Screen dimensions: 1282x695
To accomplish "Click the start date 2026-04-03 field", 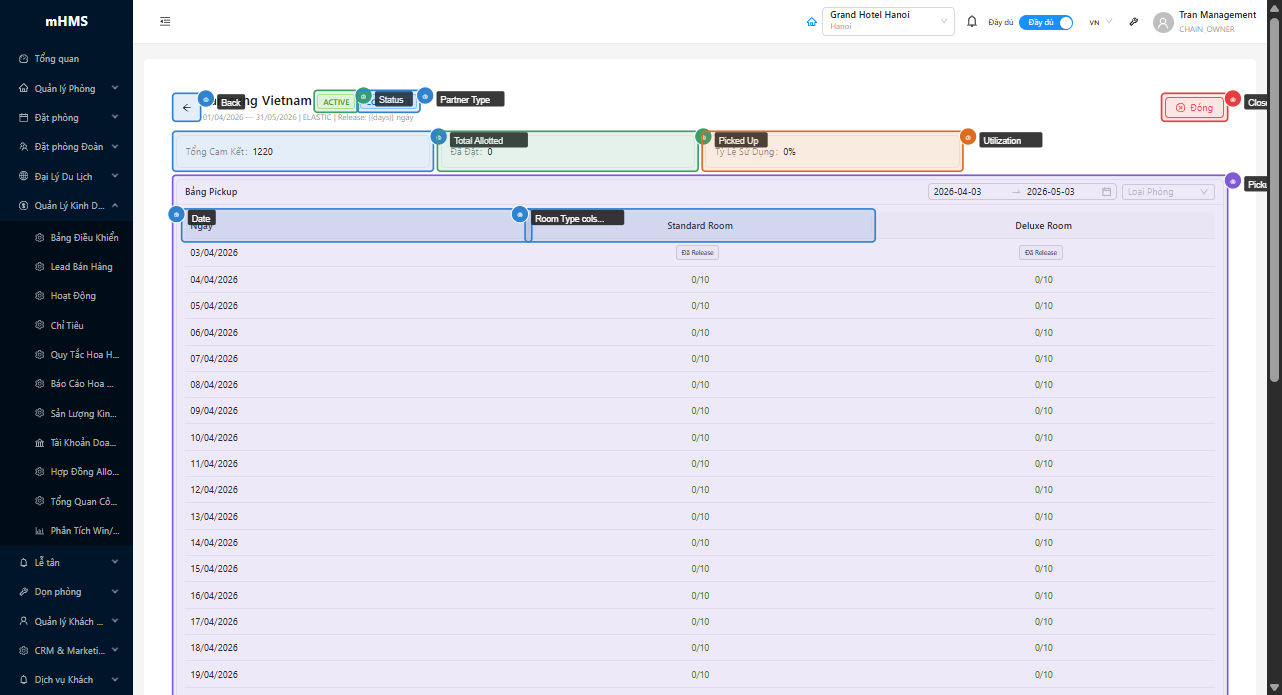I will [x=968, y=192].
